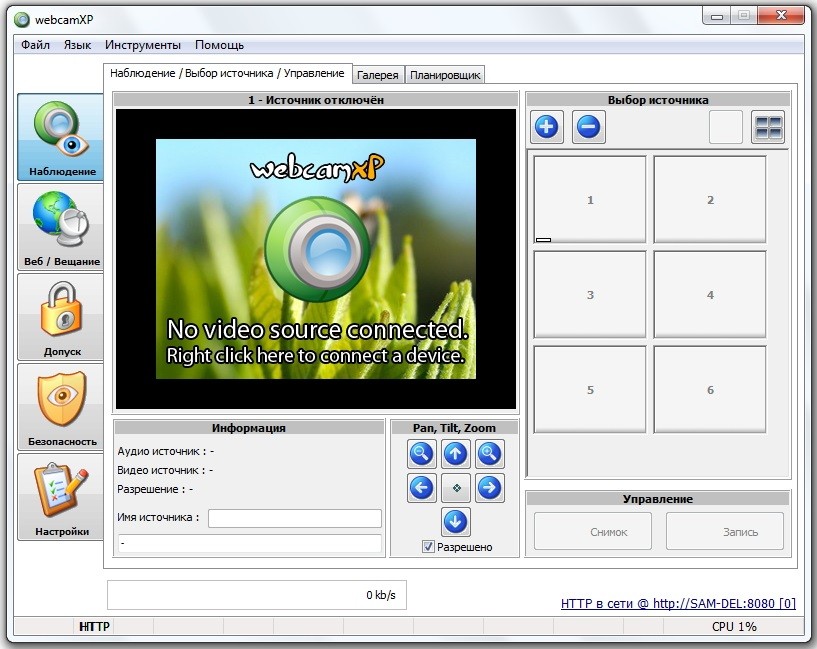The image size is (817, 649).
Task: Tilt camera up with up arrow
Action: [456, 454]
